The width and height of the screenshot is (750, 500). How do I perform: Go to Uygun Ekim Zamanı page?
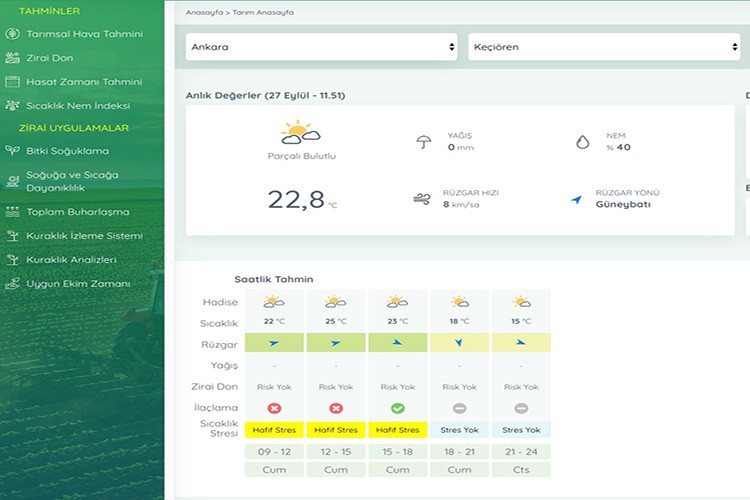click(78, 284)
